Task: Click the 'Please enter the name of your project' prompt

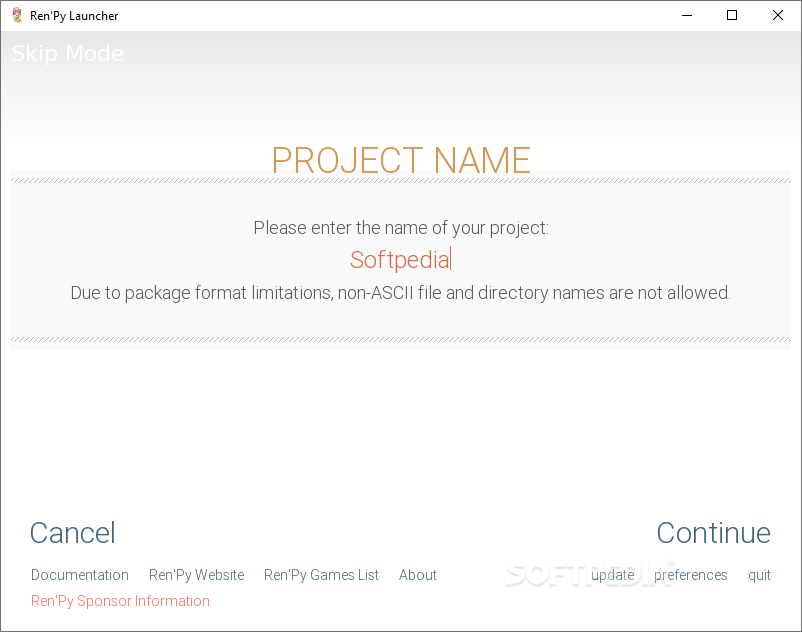Action: (x=401, y=228)
